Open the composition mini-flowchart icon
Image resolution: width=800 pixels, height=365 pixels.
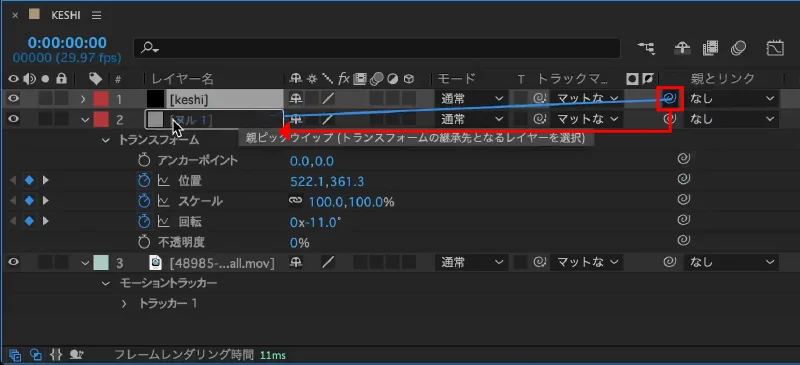[x=647, y=48]
